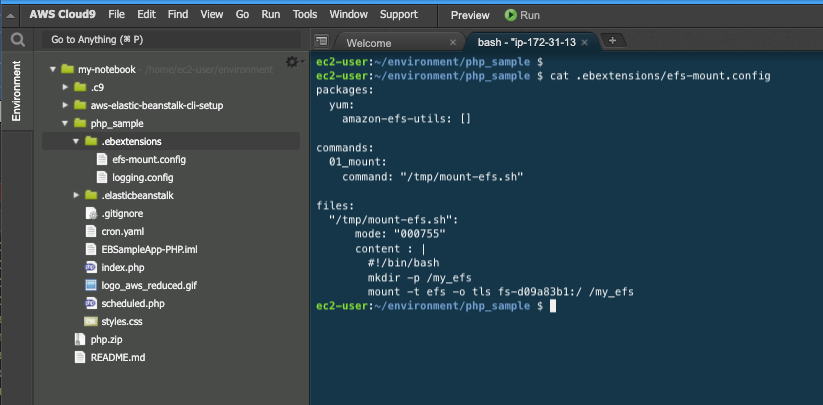Click the my-notebook folder icon
This screenshot has width=823, height=405.
[x=67, y=69]
